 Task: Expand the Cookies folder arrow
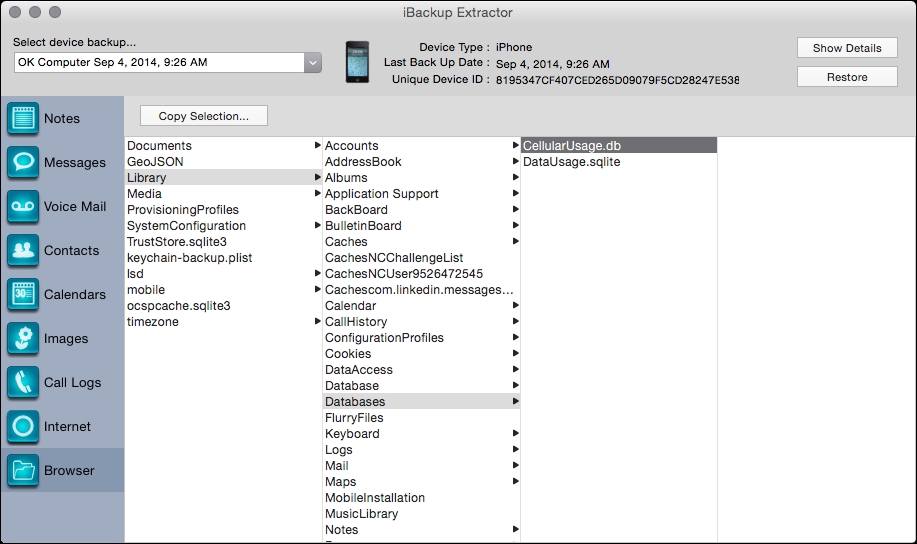(515, 353)
